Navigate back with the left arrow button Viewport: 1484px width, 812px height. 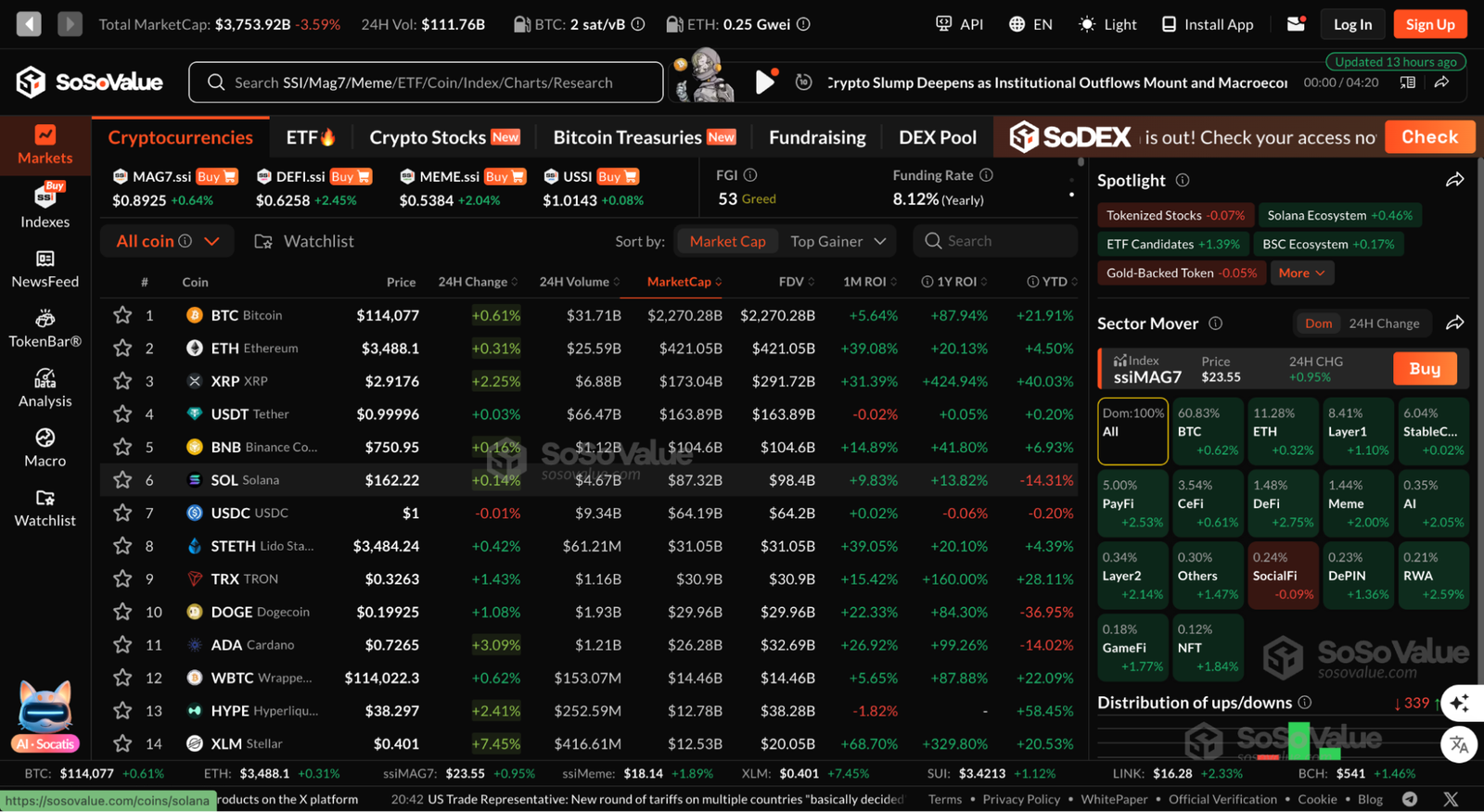point(29,24)
